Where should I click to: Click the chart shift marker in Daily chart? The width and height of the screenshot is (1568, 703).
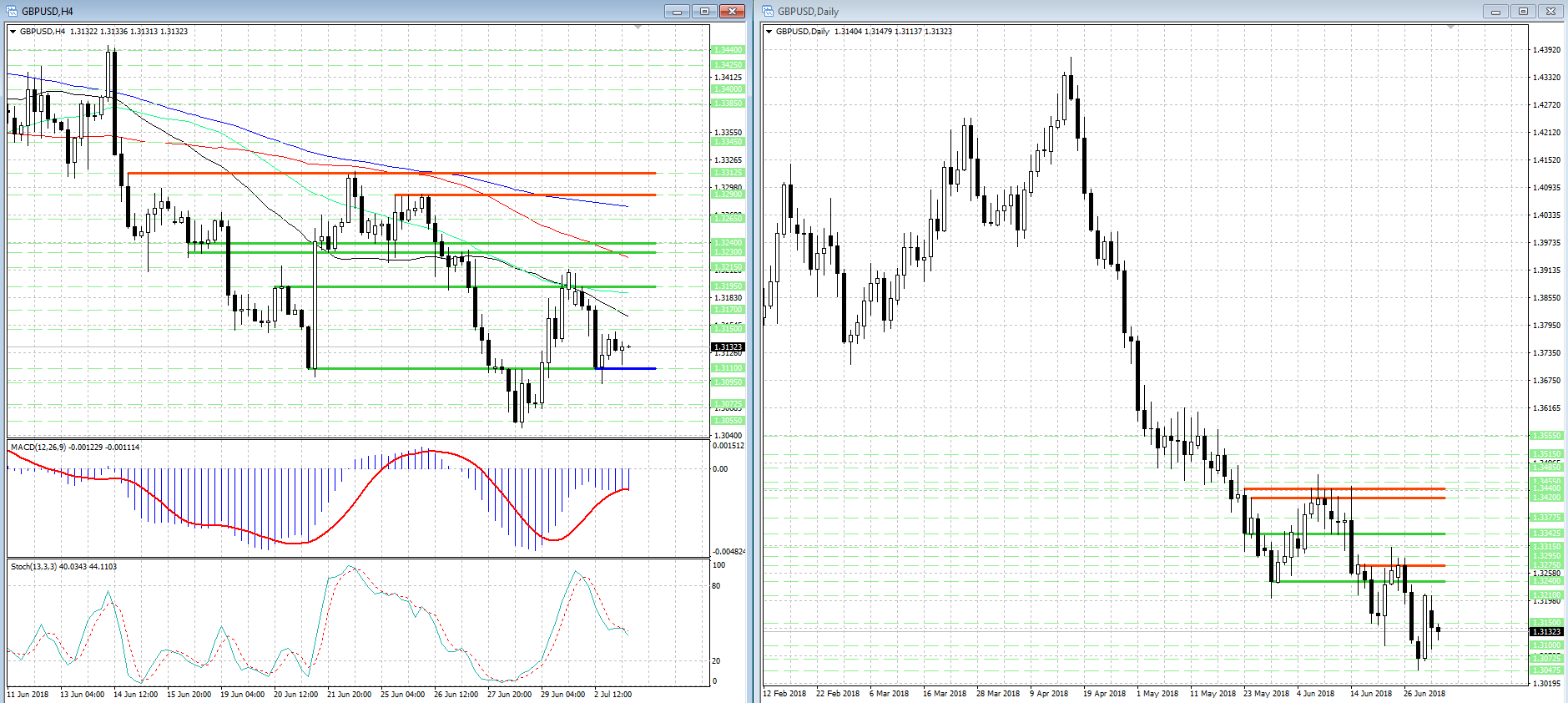pyautogui.click(x=1451, y=28)
